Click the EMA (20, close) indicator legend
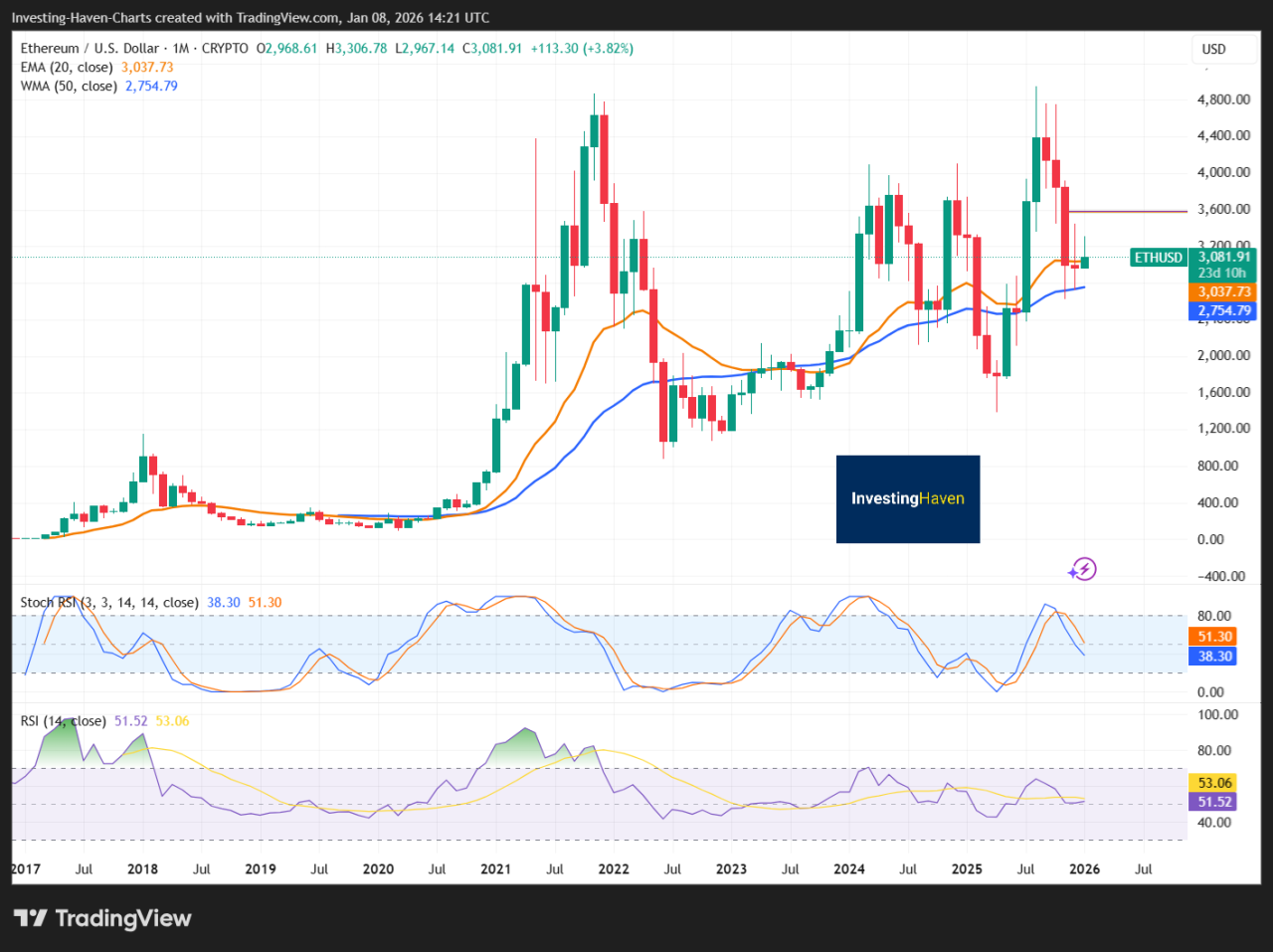Viewport: 1273px width, 952px height. (67, 68)
